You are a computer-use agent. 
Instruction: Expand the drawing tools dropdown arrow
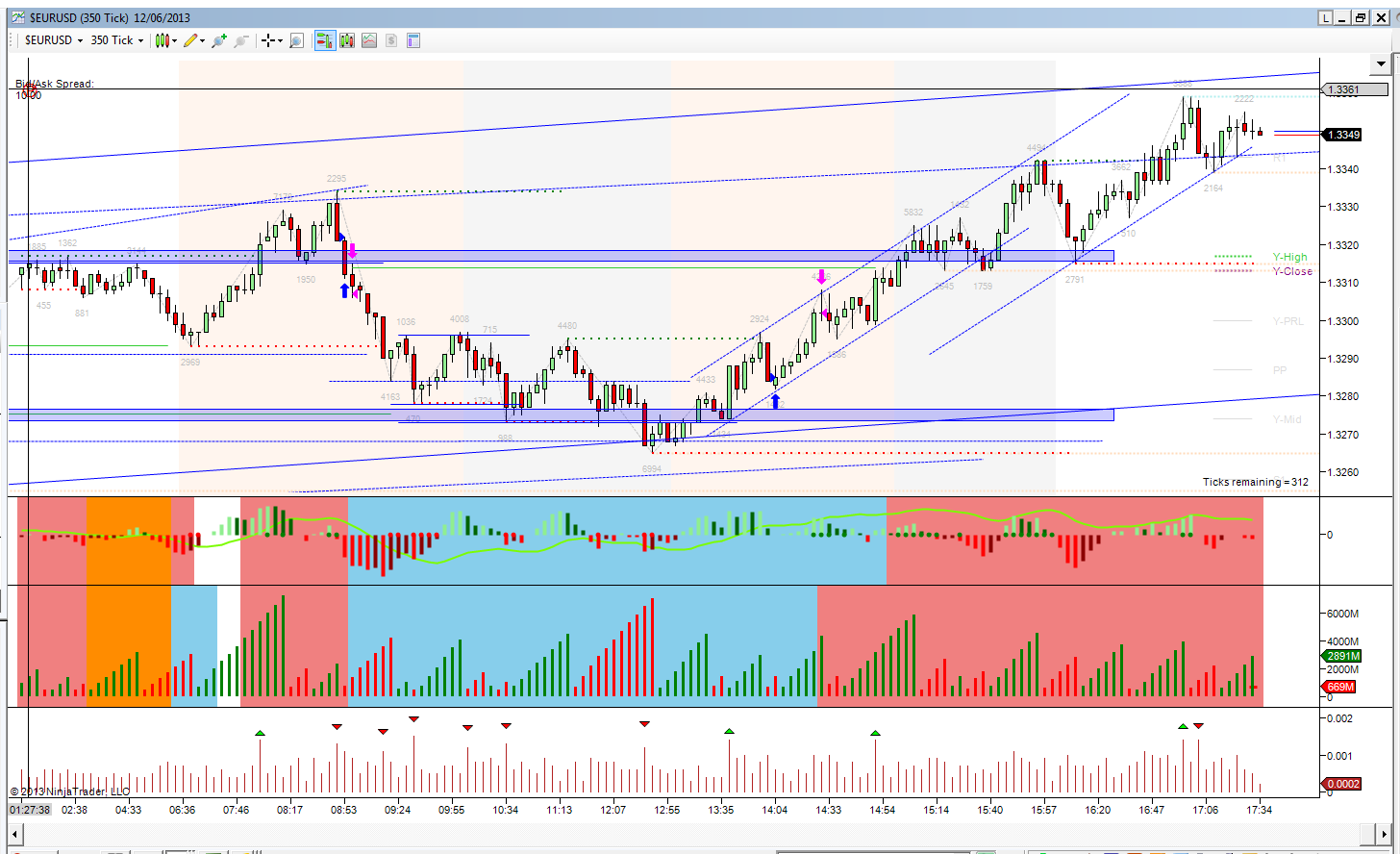(x=203, y=40)
